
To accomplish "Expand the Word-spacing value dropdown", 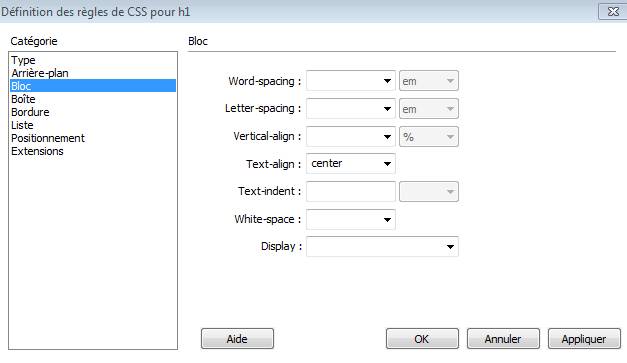I will (351, 81).
